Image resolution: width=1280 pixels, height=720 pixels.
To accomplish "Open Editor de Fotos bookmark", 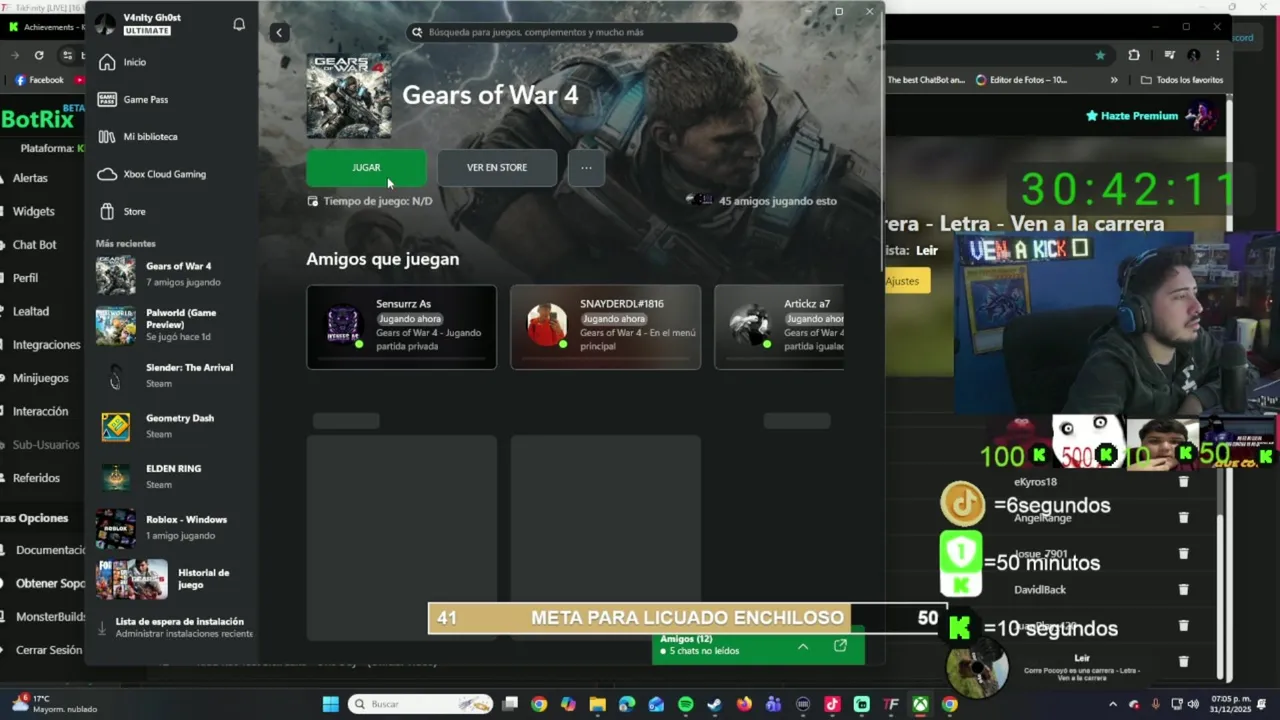I will 1021,80.
